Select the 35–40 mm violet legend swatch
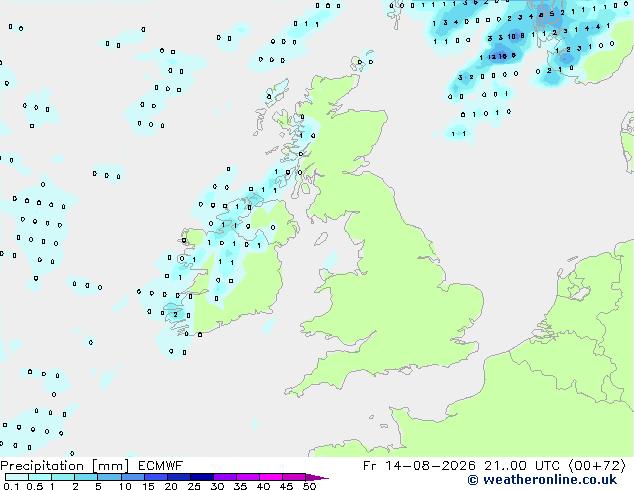 (x=247, y=477)
